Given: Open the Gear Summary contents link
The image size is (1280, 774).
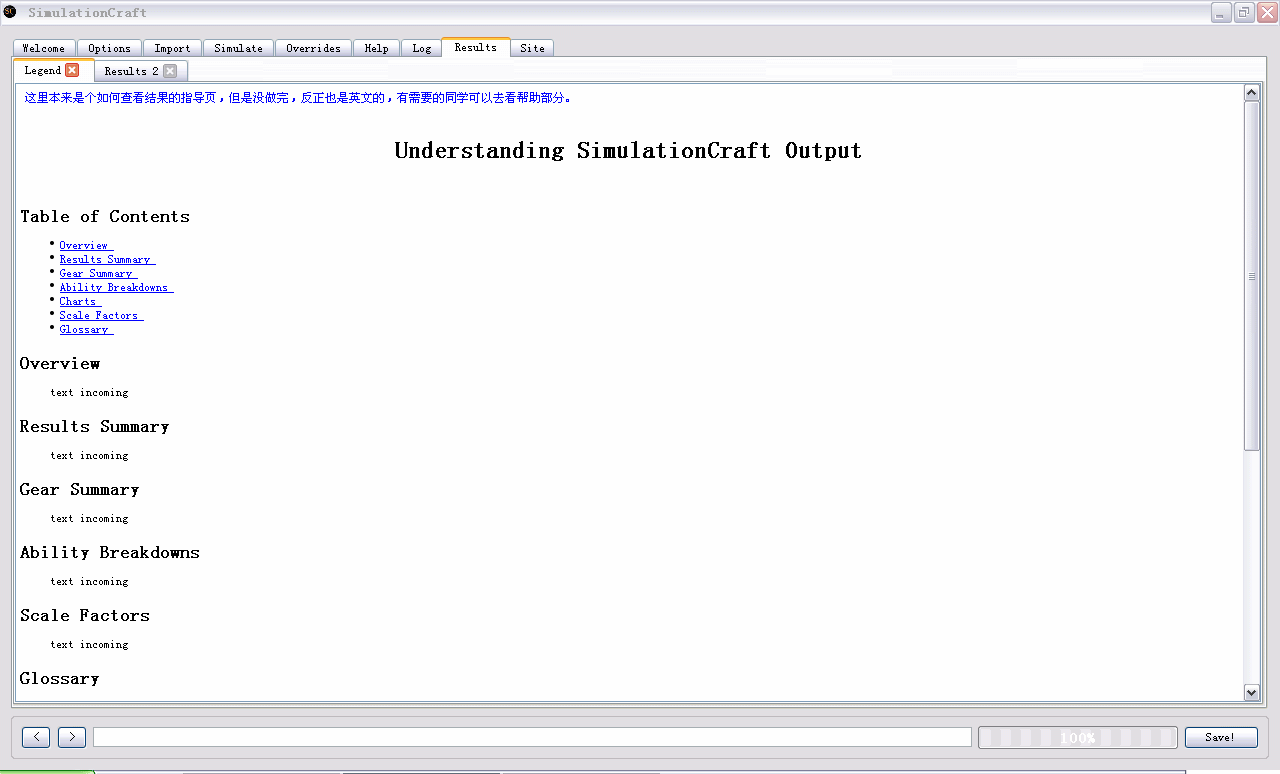Looking at the screenshot, I should (x=98, y=273).
